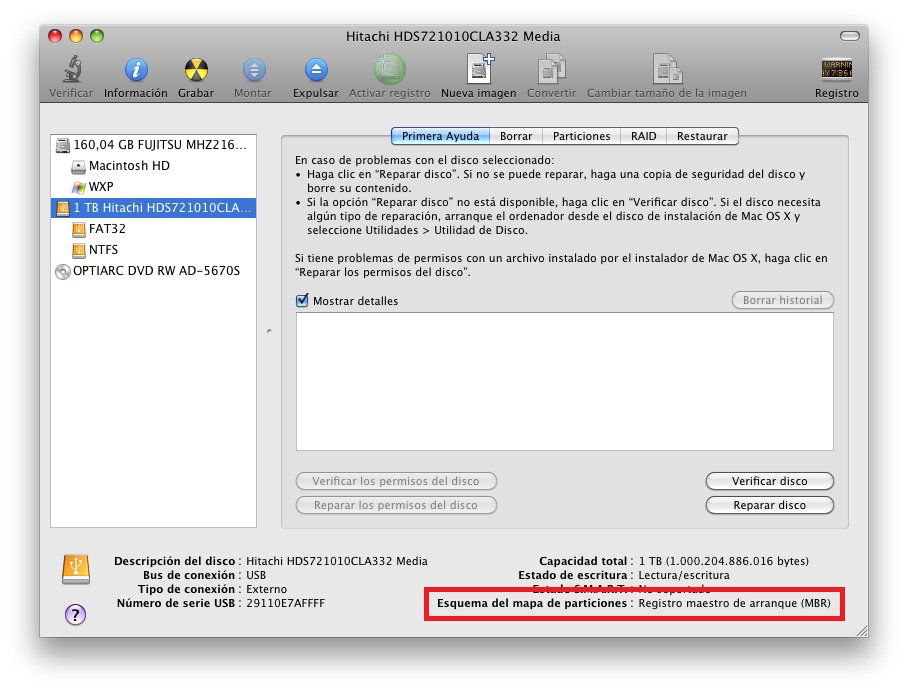Click Registro maestro de arranque (MBR) text
The image size is (908, 692).
734,603
